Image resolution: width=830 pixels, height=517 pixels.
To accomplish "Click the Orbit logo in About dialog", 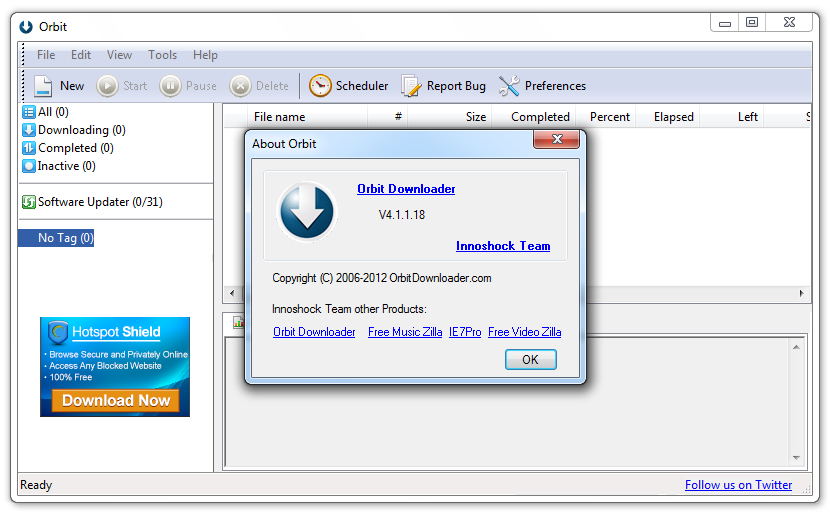I will click(x=307, y=212).
